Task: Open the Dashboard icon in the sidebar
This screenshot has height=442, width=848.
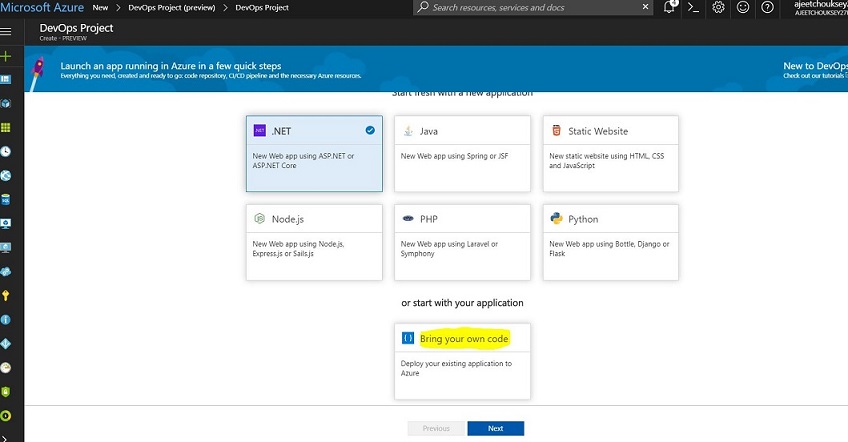Action: (x=5, y=80)
